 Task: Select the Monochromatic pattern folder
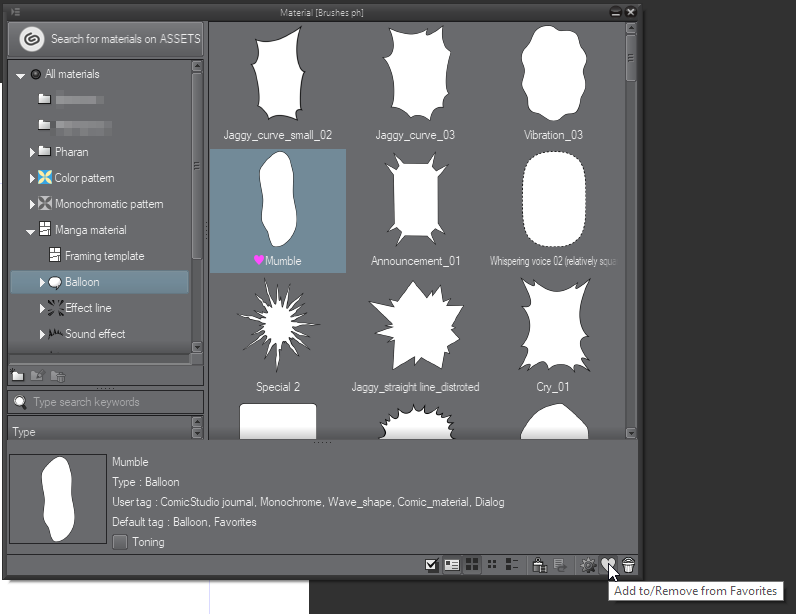(x=108, y=204)
